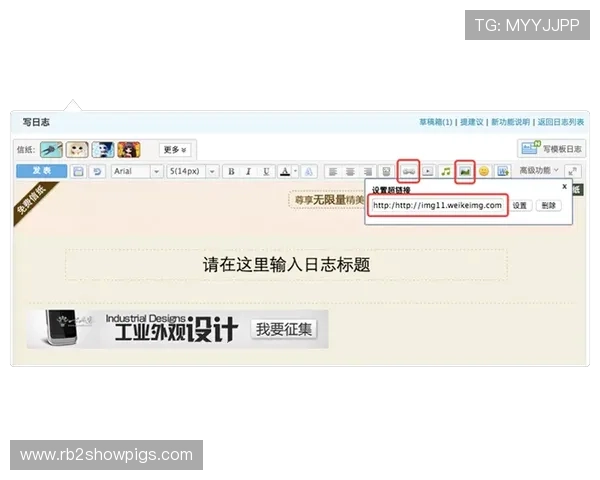Click the undo arrow icon
600x480 pixels.
[x=97, y=171]
